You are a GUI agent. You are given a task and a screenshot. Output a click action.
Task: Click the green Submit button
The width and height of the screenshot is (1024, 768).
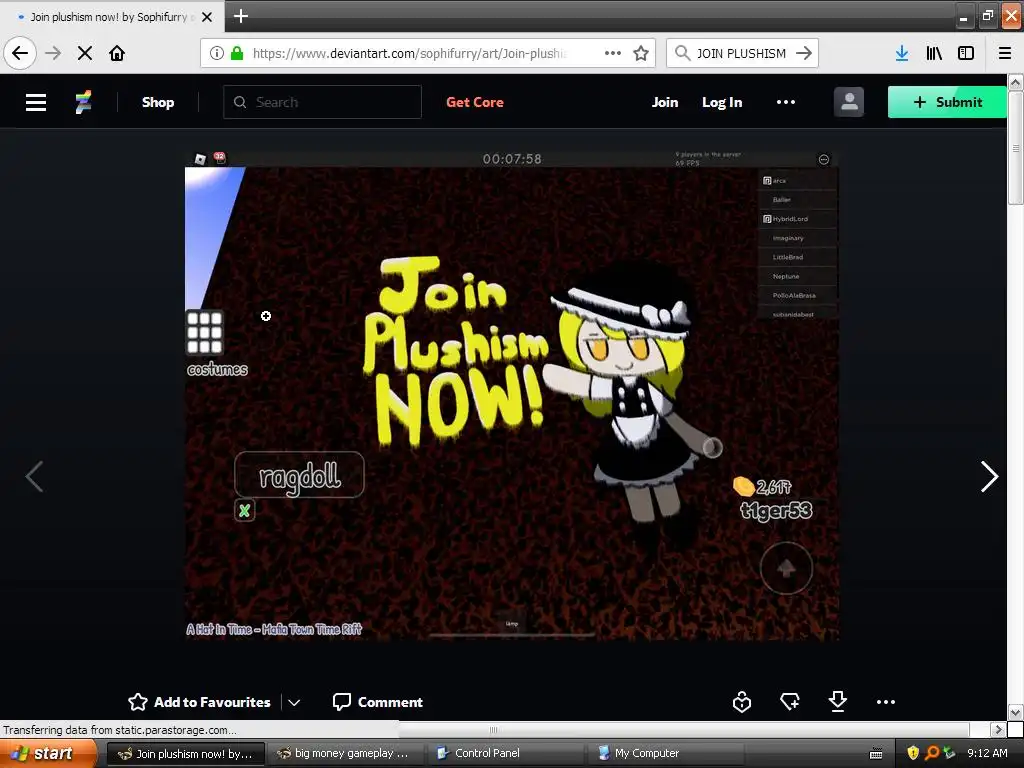[946, 102]
